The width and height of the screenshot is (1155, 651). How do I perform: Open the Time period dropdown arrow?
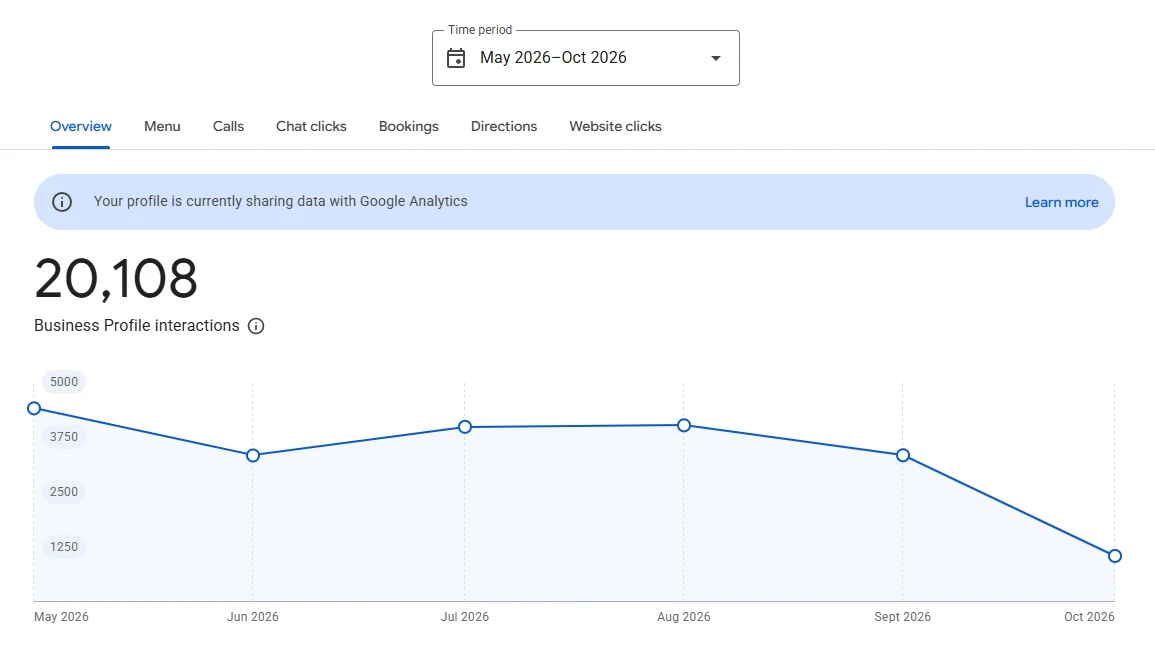tap(715, 58)
